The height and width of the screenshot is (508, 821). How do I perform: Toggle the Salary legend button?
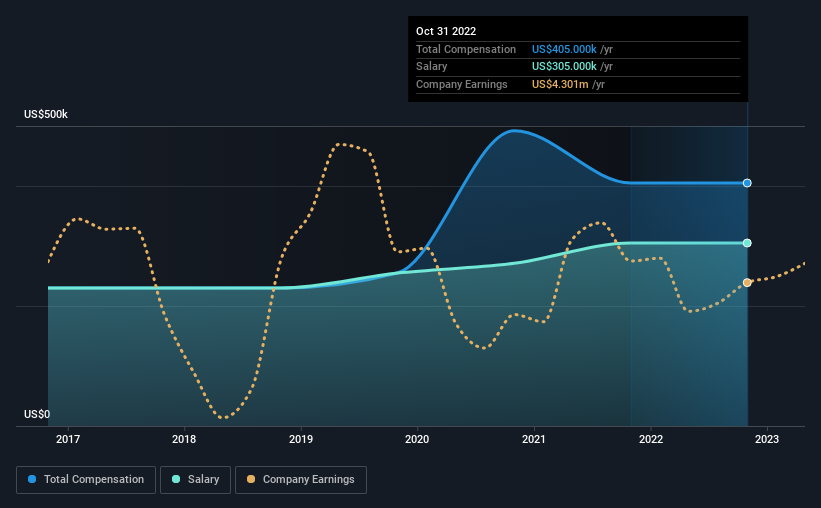click(x=195, y=480)
